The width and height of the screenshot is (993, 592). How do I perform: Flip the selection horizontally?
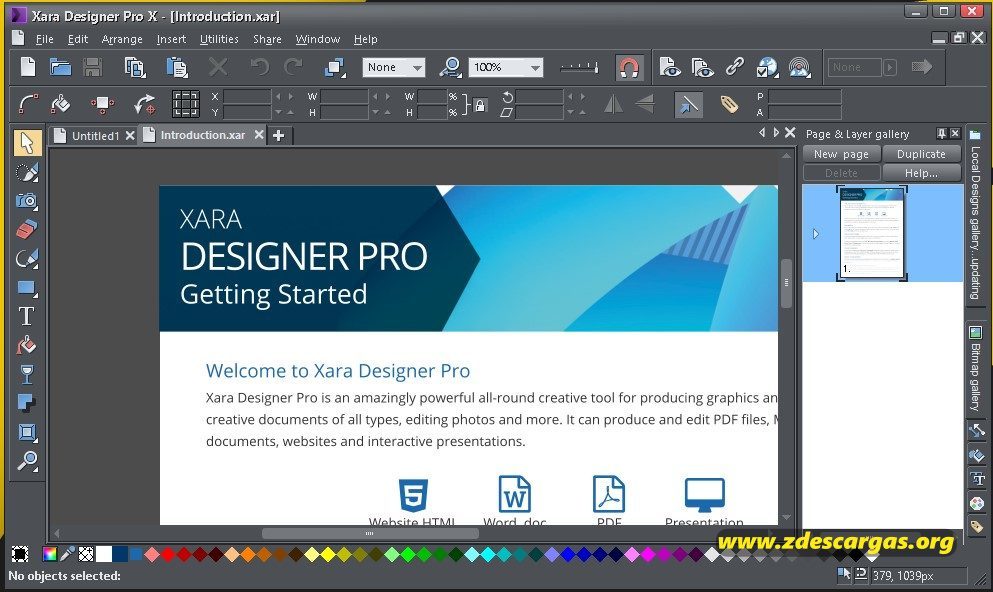612,104
